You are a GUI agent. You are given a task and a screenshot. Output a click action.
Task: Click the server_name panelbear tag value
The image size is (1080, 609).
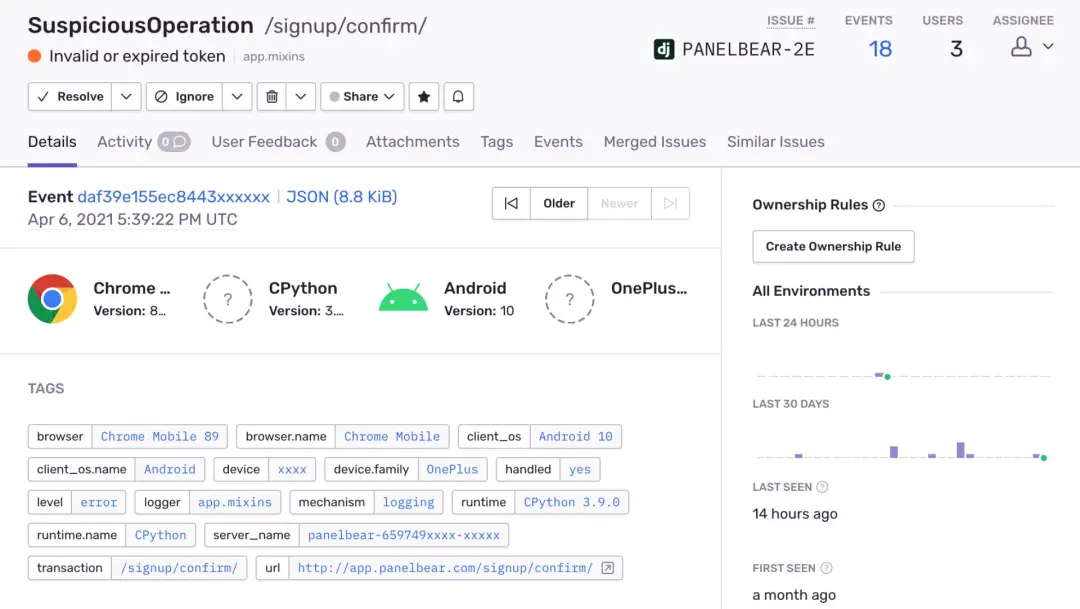tap(404, 535)
